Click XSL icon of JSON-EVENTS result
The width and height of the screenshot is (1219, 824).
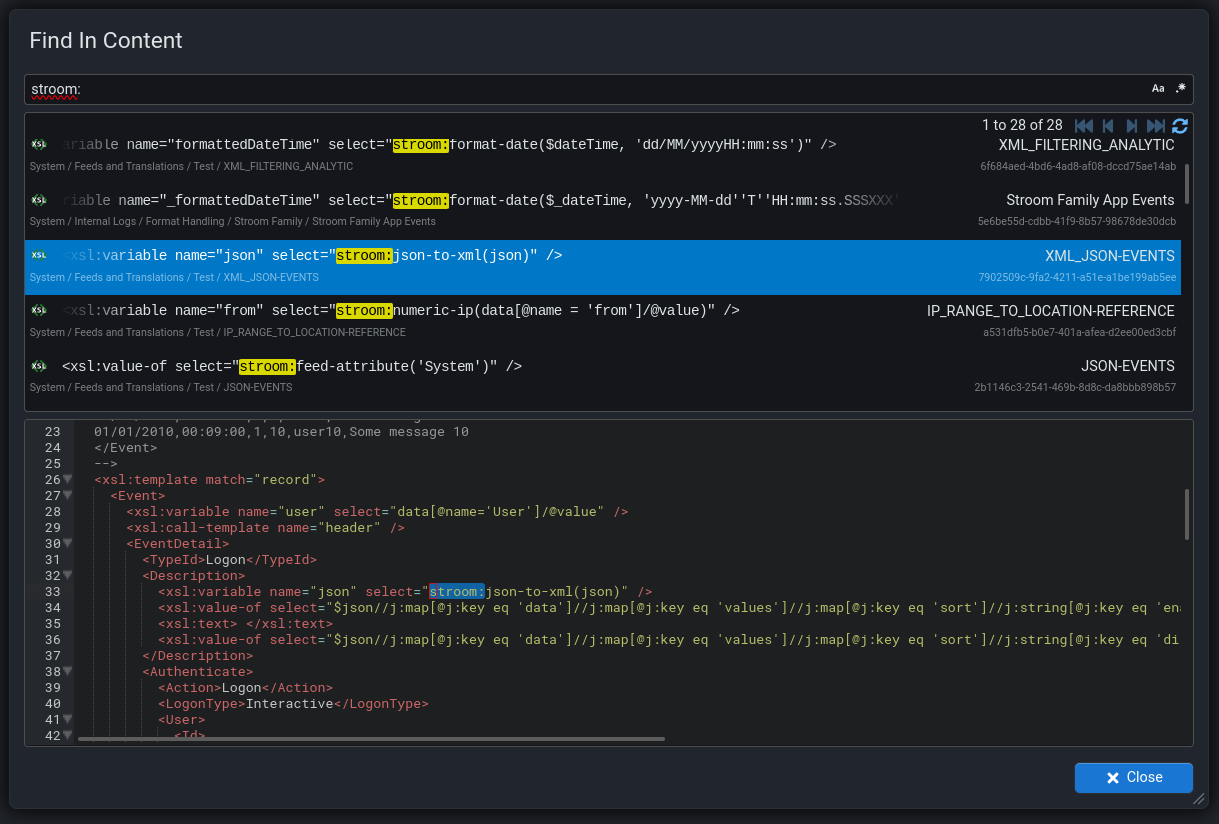tap(39, 366)
